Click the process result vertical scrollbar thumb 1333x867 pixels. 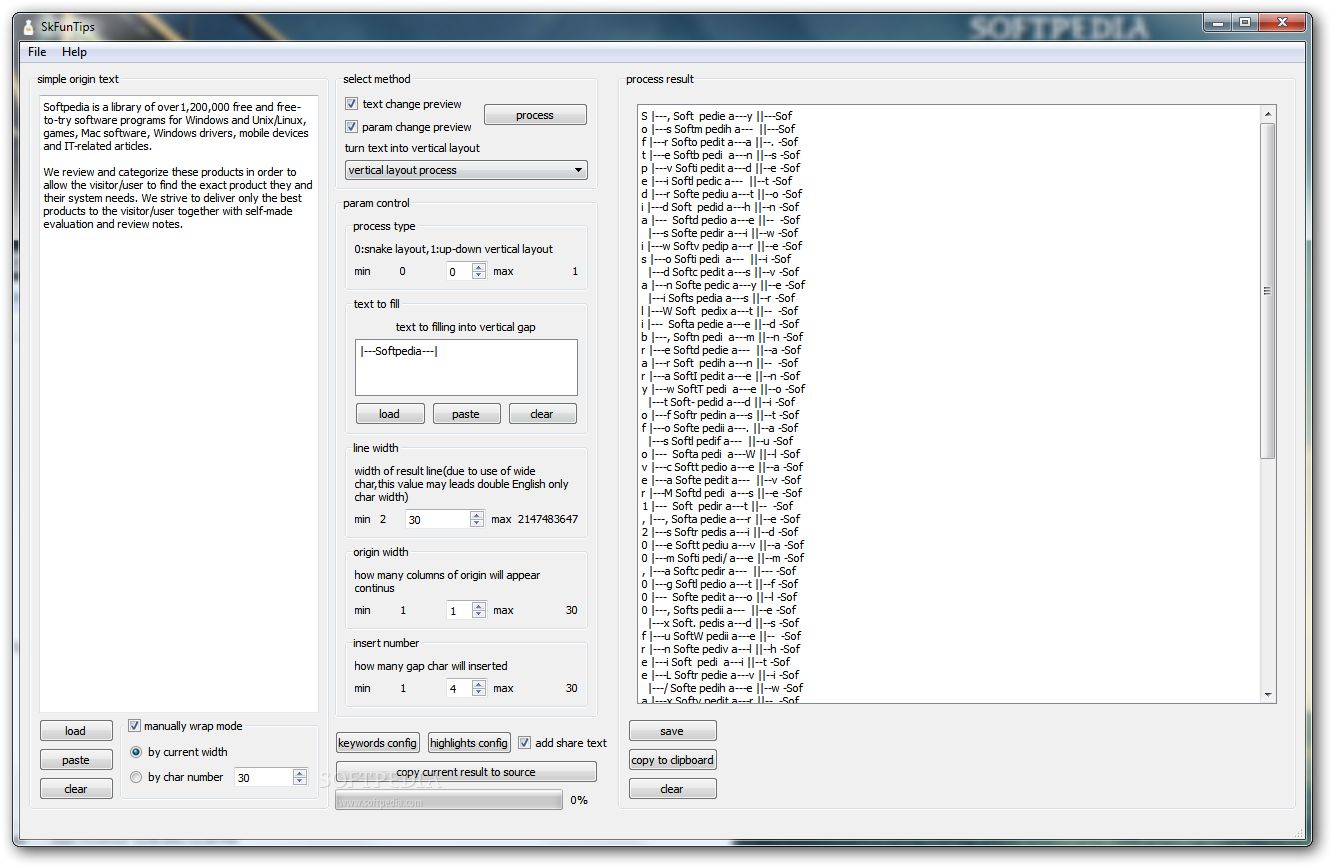pos(1268,291)
